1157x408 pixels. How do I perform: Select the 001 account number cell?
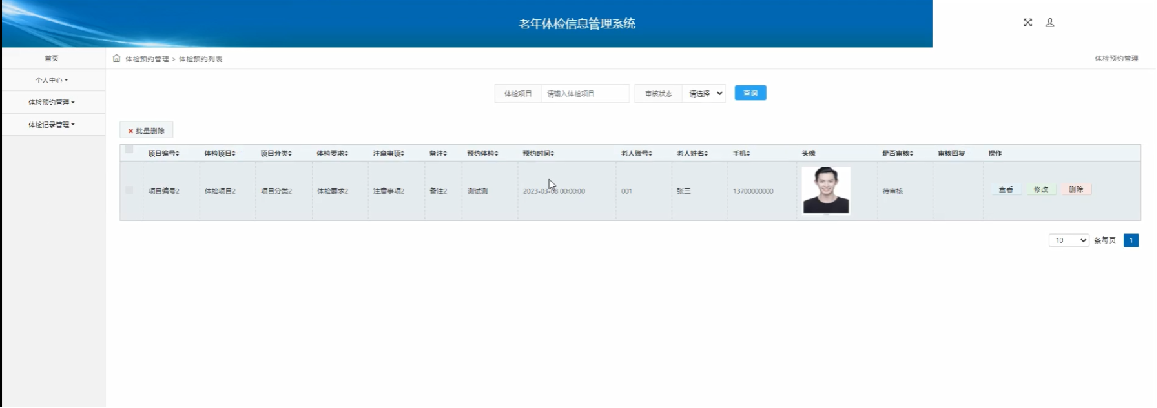626,191
